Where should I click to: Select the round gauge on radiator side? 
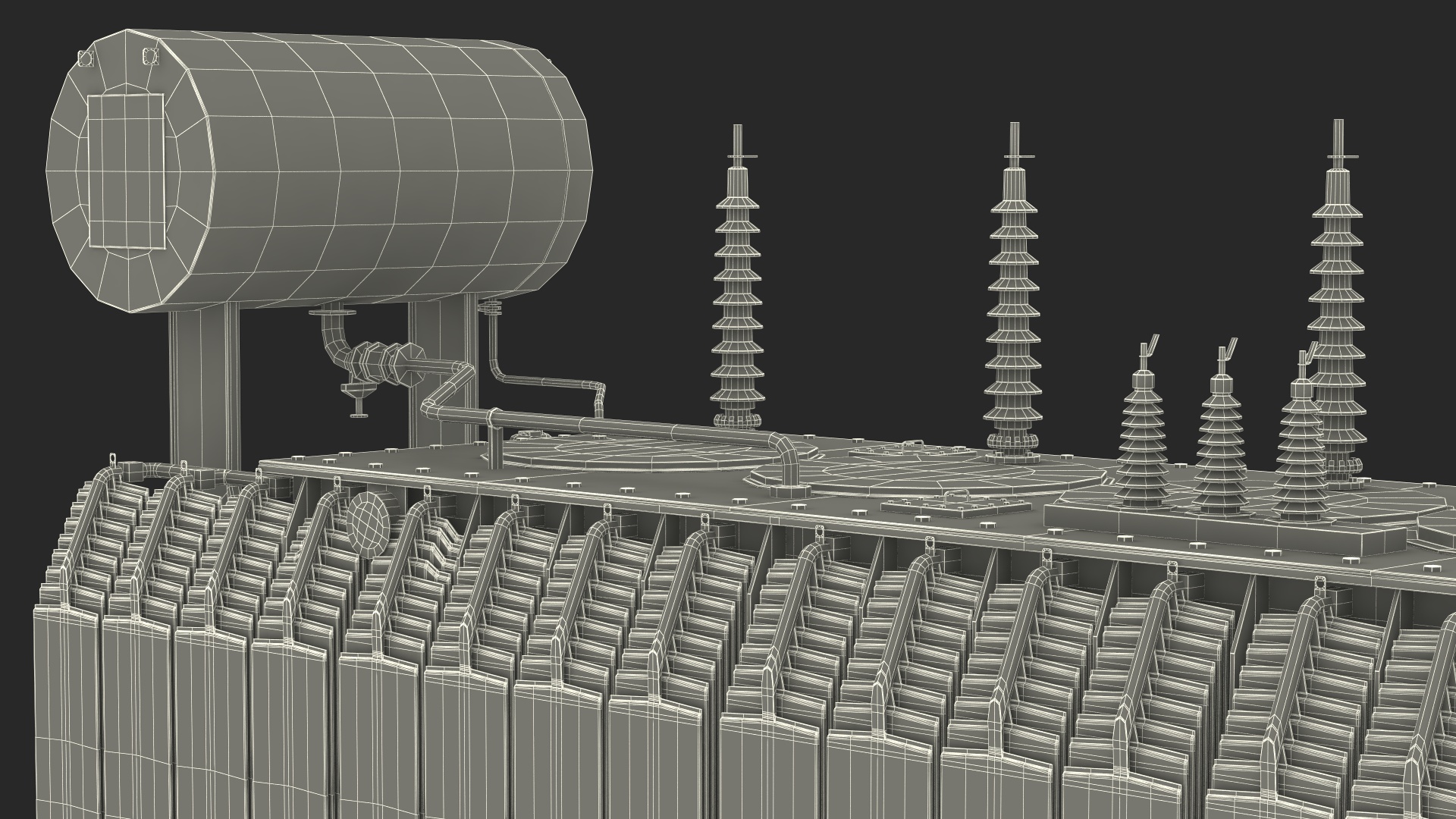point(368,524)
